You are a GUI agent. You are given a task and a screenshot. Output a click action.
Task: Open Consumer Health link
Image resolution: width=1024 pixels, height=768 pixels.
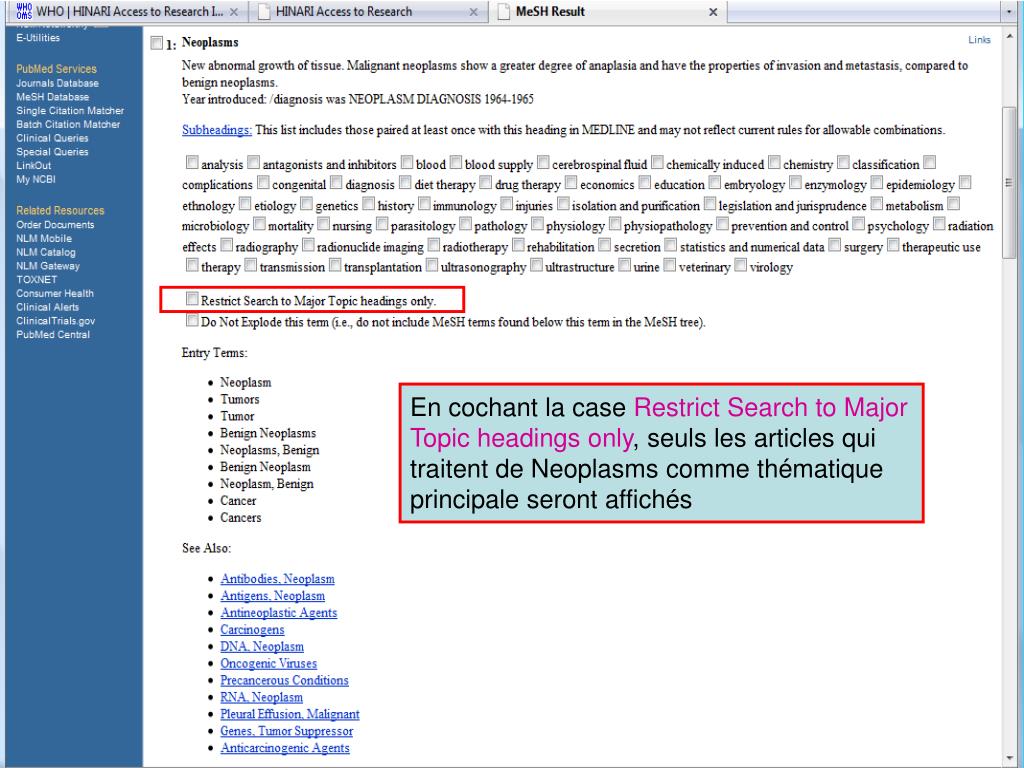pos(55,293)
